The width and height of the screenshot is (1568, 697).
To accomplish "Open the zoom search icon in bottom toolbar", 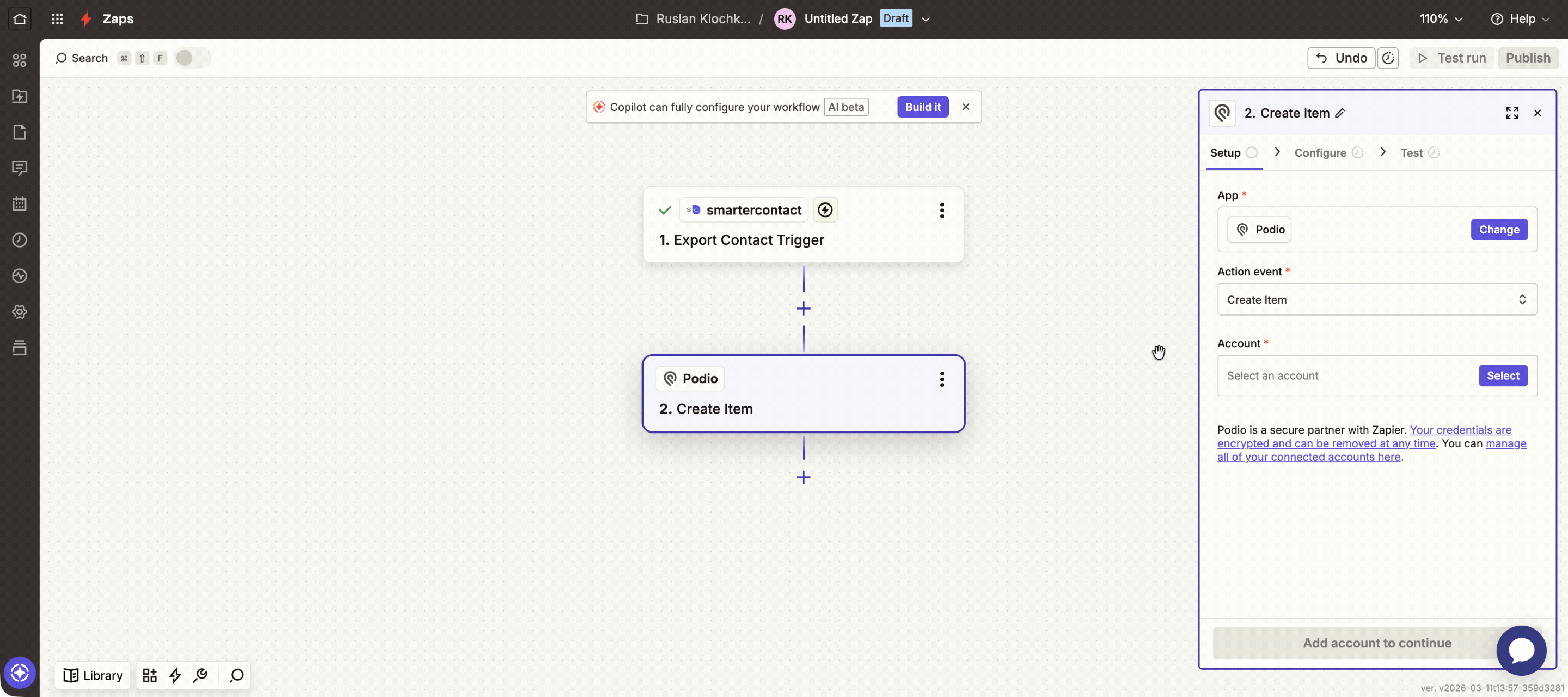I will [x=236, y=675].
